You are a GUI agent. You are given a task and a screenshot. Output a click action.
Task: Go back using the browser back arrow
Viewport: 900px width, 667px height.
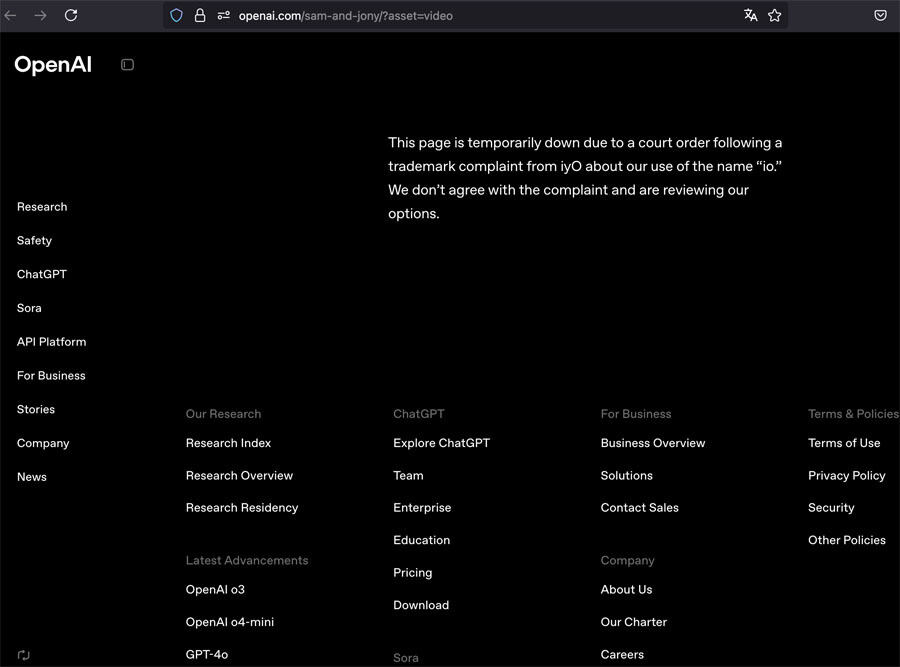[x=10, y=15]
